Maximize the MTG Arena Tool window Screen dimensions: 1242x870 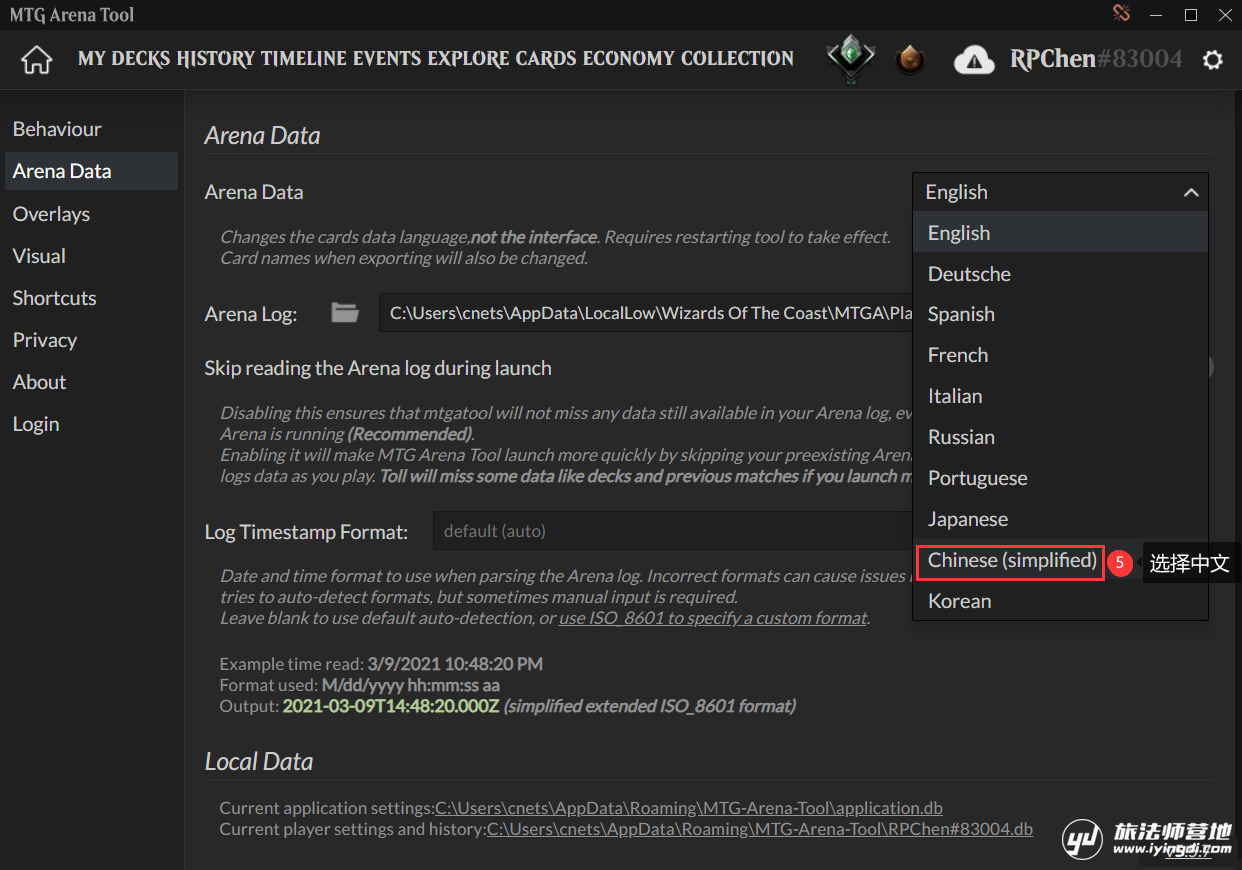coord(1191,15)
